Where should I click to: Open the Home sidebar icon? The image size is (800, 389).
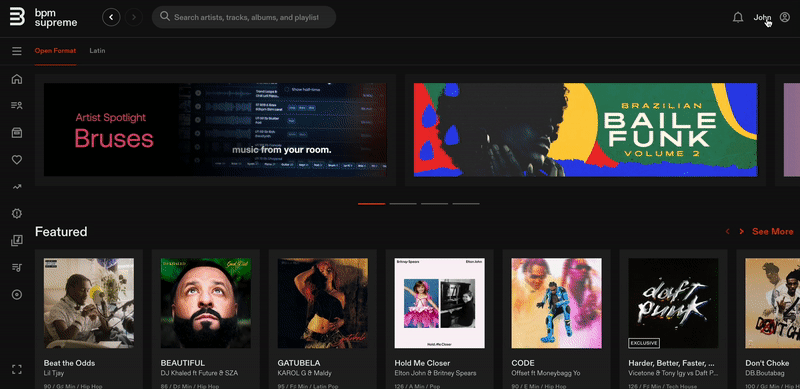(17, 79)
